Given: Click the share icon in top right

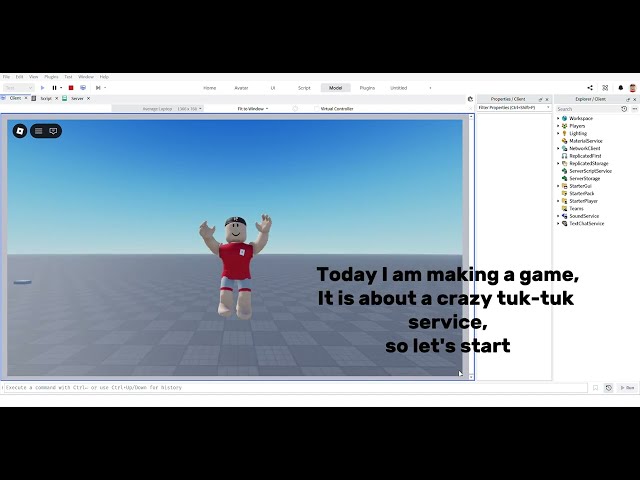Looking at the screenshot, I should tap(590, 88).
